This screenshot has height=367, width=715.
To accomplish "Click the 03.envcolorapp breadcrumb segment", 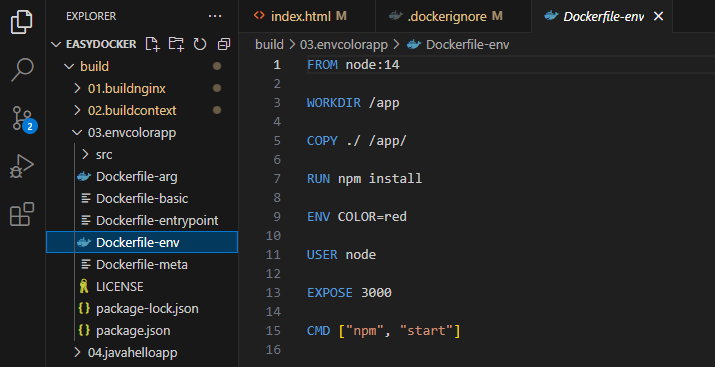I will [x=344, y=45].
